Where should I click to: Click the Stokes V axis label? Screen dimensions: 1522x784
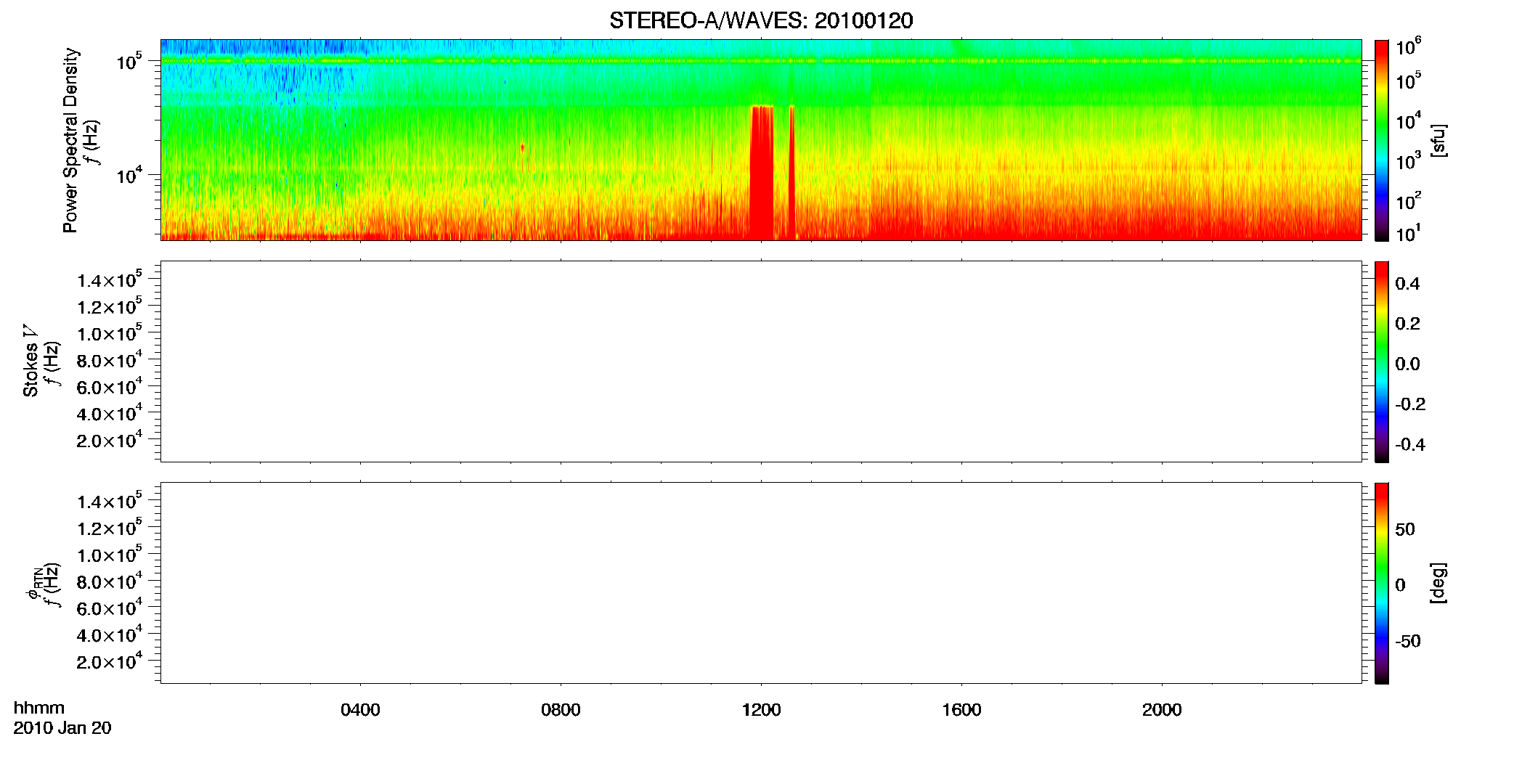[31, 361]
